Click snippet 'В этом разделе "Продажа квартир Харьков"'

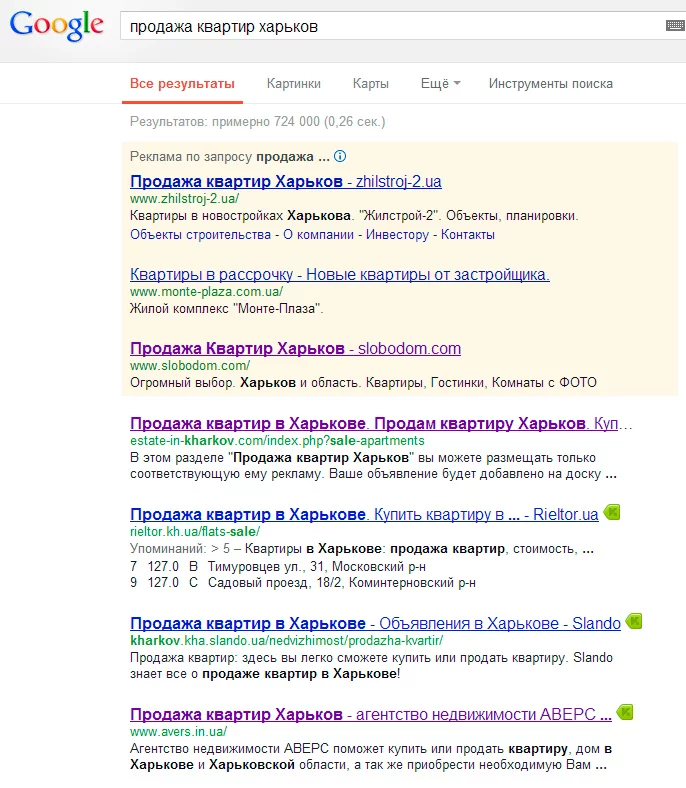pos(373,466)
